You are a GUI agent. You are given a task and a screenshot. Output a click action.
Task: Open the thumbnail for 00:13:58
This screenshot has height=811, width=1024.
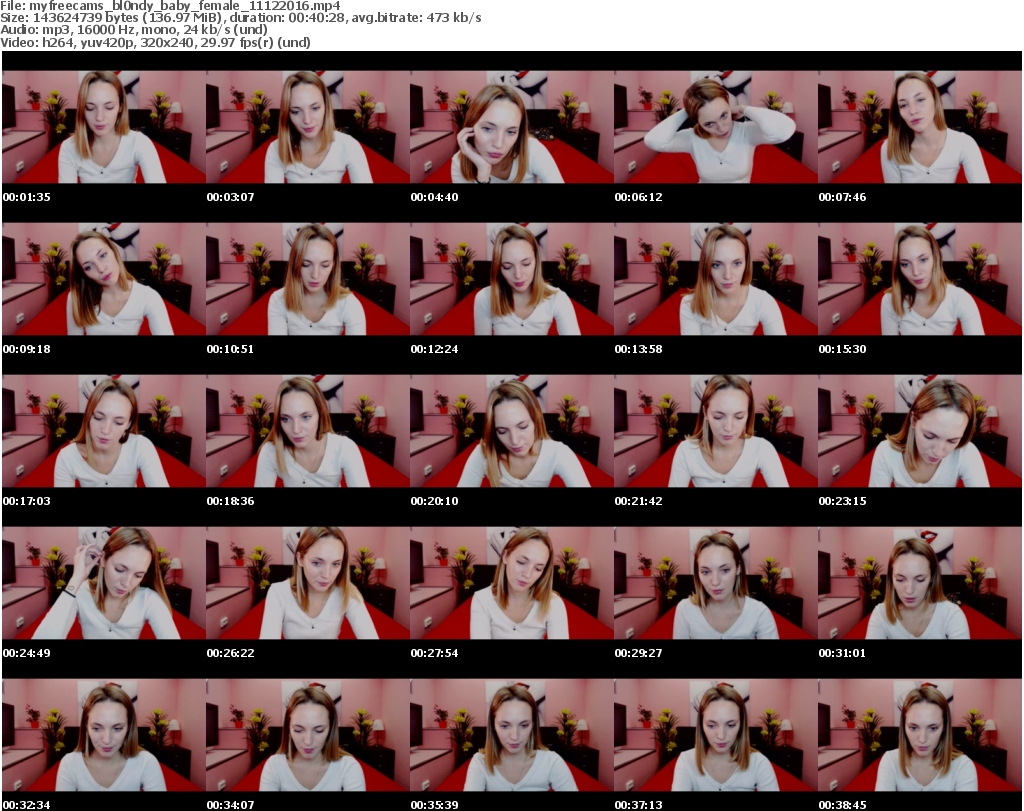715,279
